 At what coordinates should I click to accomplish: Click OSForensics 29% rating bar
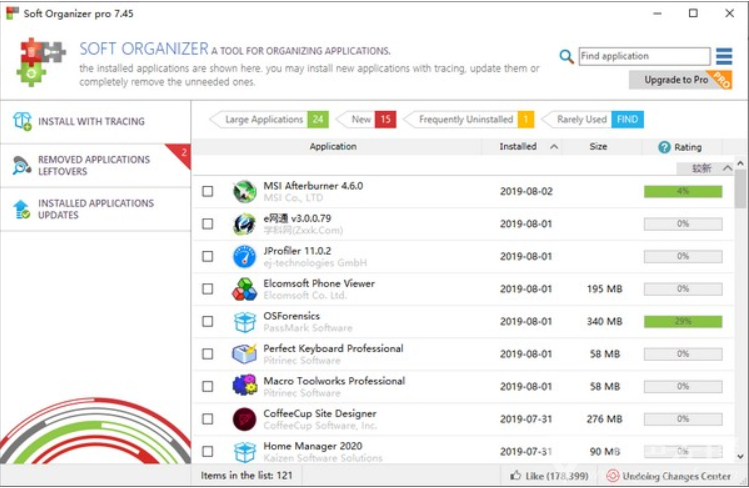click(683, 321)
